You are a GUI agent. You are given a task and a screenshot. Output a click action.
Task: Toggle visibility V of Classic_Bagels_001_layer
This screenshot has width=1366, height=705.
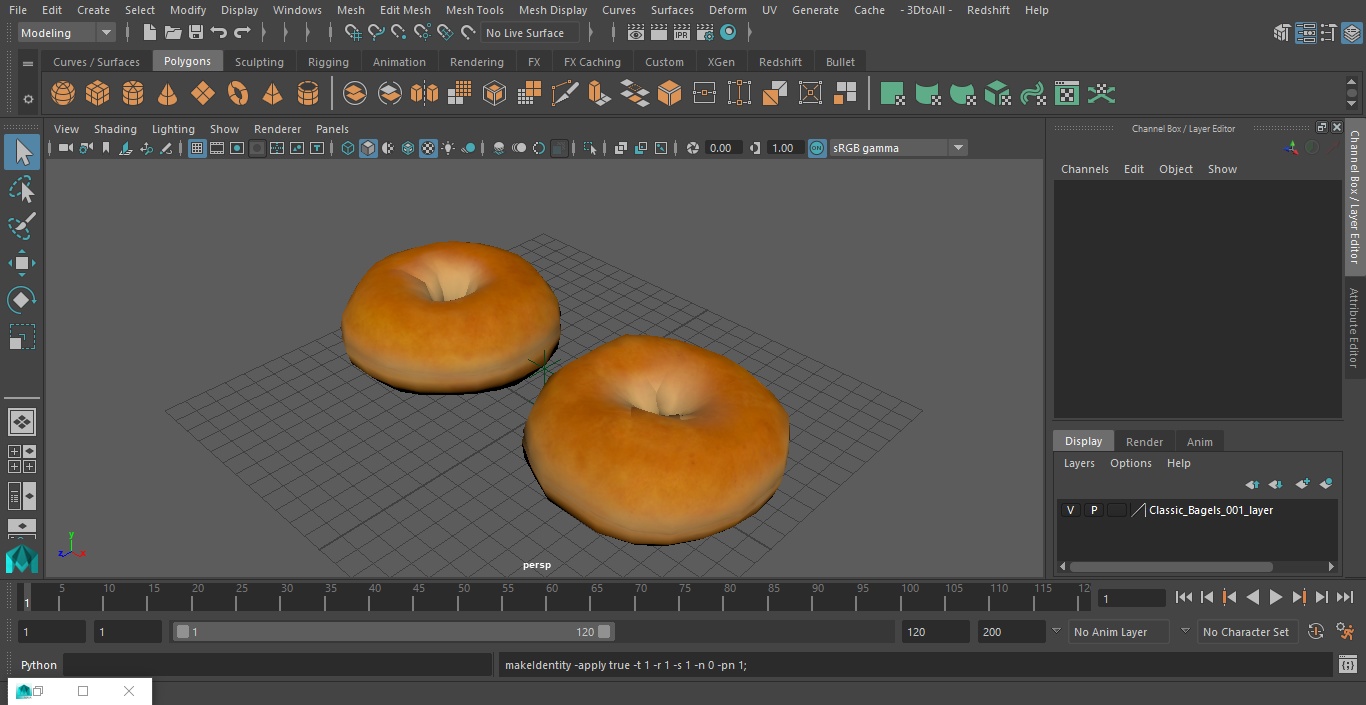[1071, 510]
